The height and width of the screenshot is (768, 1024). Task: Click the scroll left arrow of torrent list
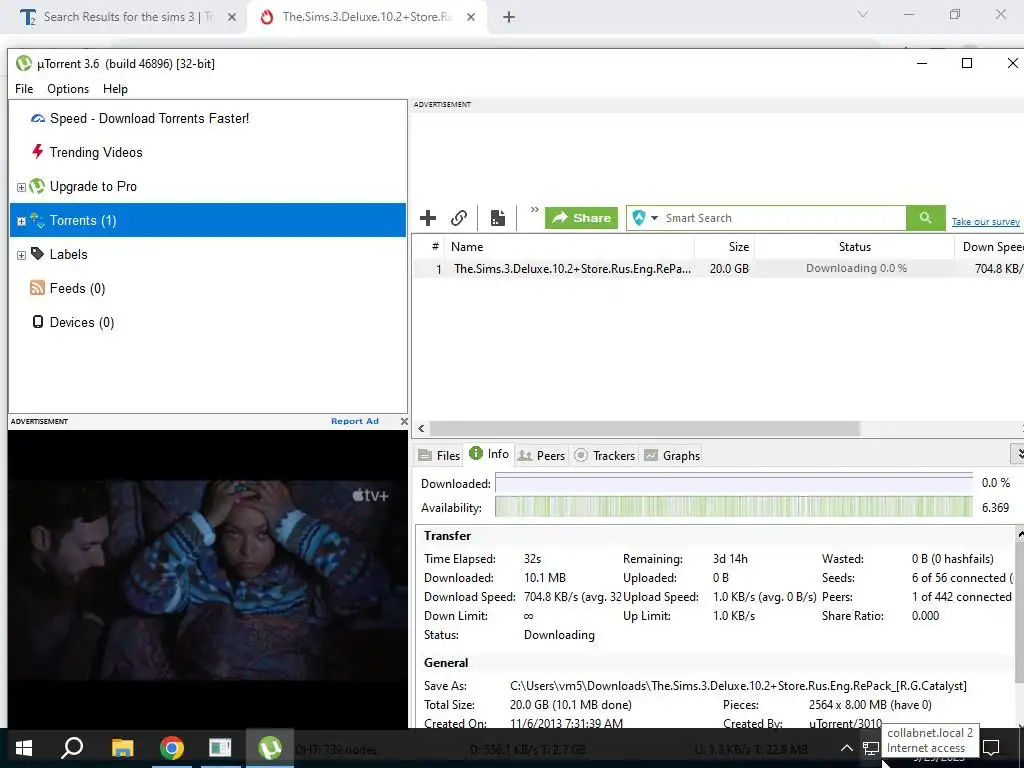click(421, 428)
